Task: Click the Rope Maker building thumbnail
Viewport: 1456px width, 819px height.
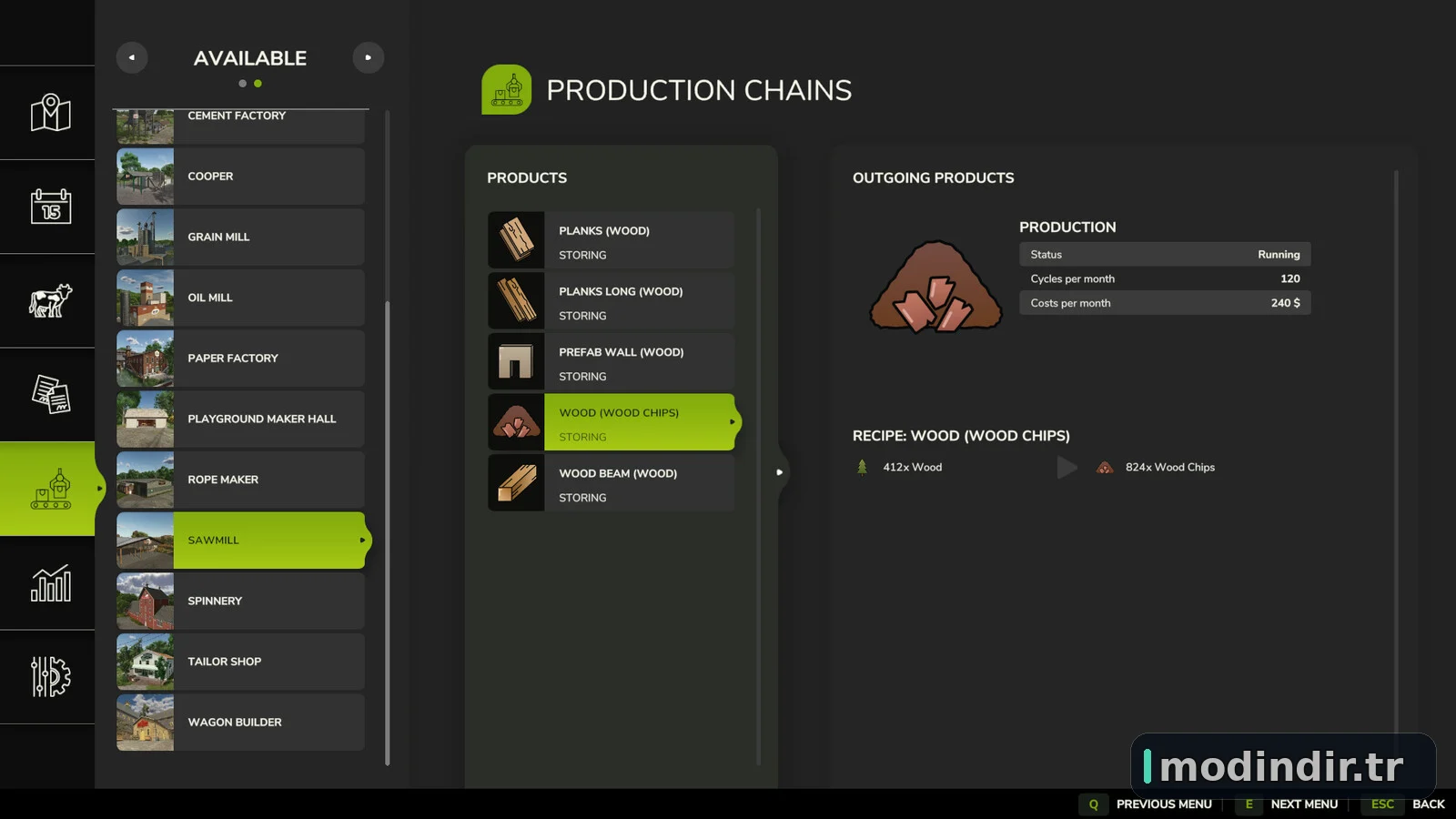Action: pos(145,480)
